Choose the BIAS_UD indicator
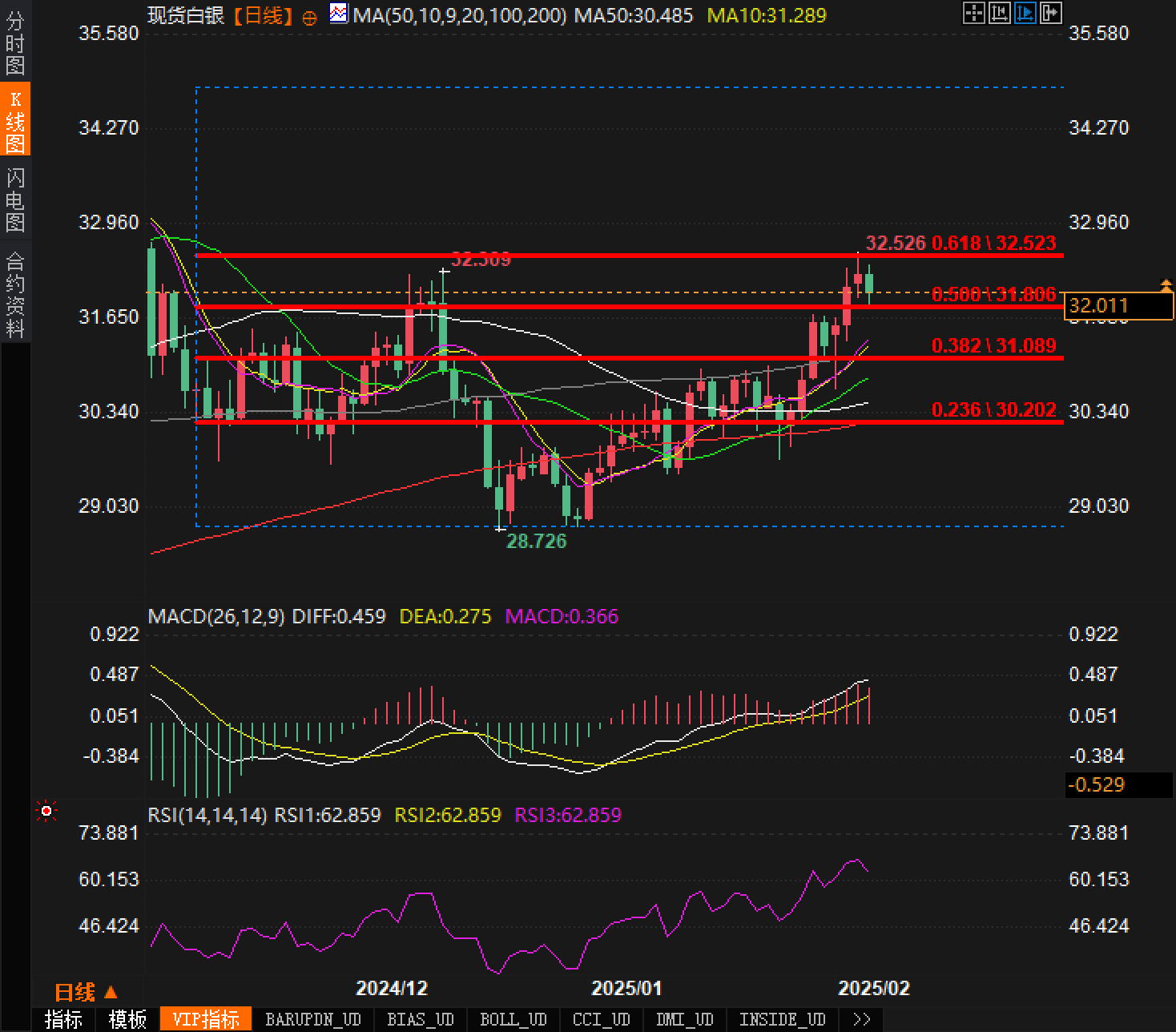Screen dimensions: 1176x1032 click(421, 1019)
